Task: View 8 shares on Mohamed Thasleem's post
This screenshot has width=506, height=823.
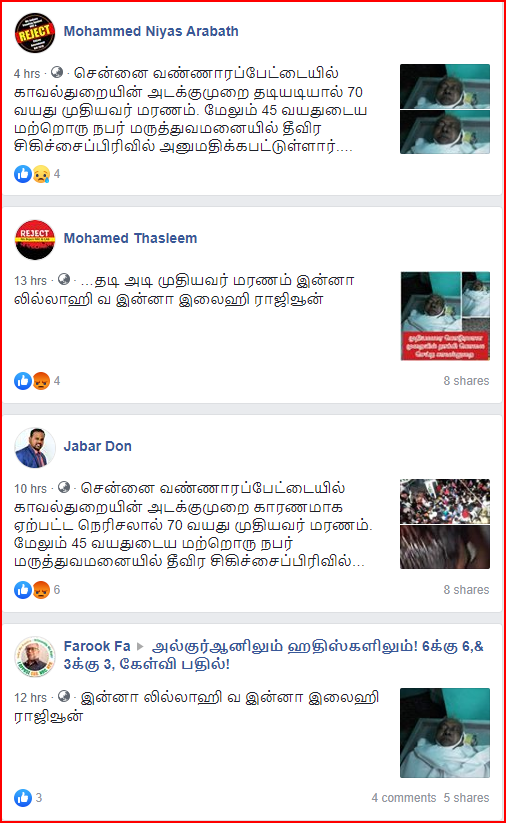Action: [x=466, y=381]
